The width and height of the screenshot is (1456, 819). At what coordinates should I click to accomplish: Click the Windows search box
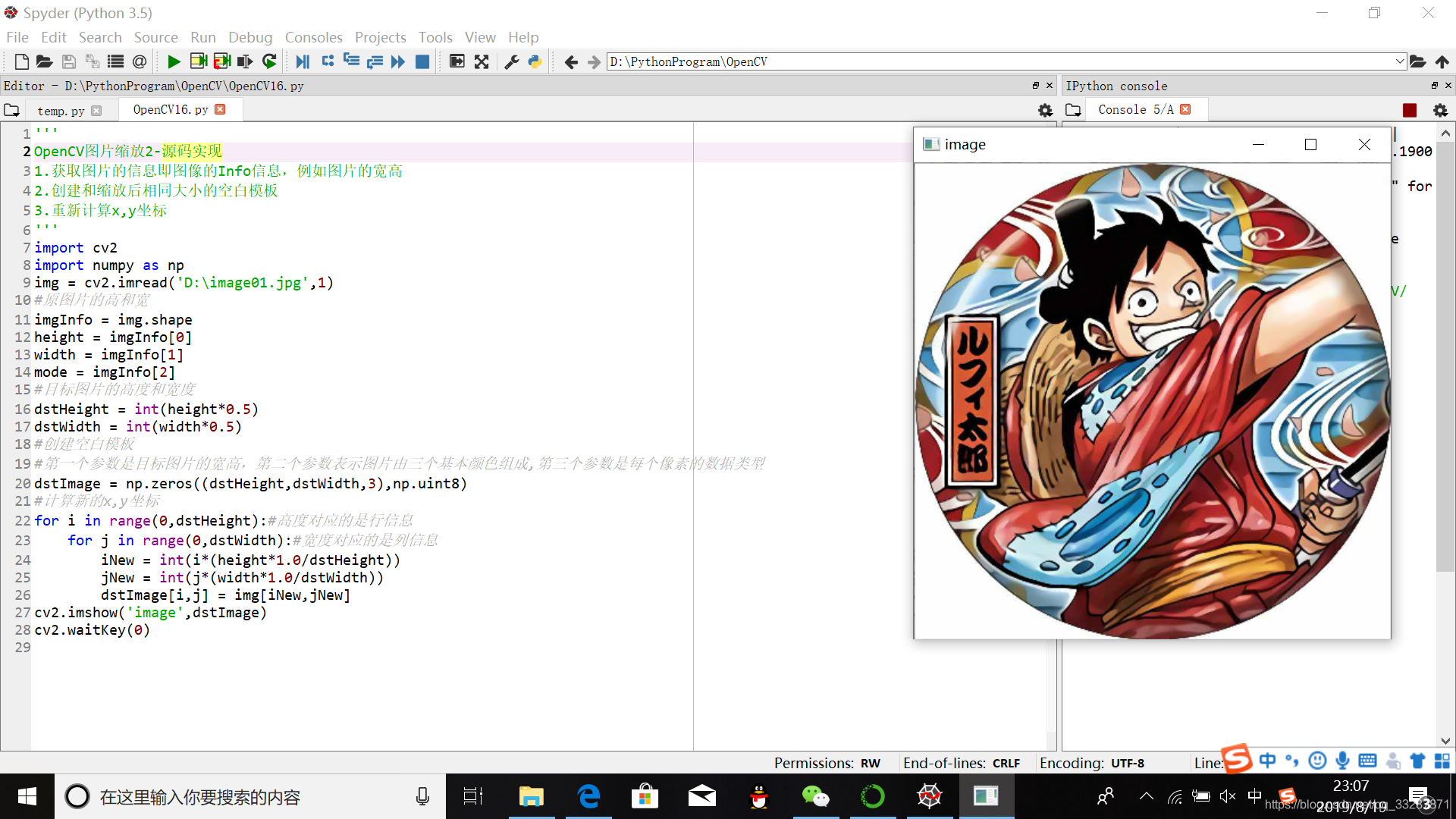click(x=250, y=796)
